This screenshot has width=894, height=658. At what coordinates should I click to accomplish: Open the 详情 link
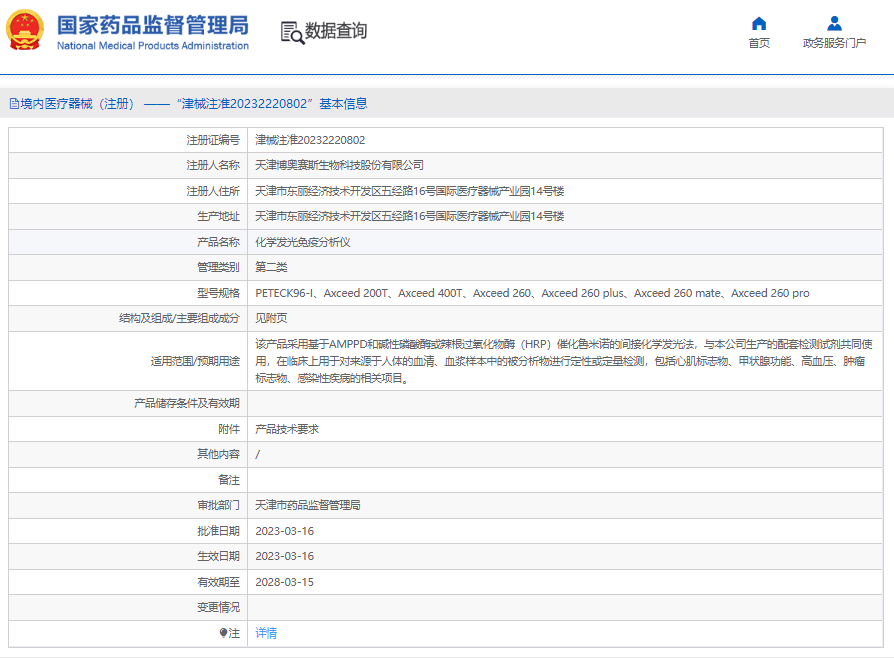pos(266,633)
